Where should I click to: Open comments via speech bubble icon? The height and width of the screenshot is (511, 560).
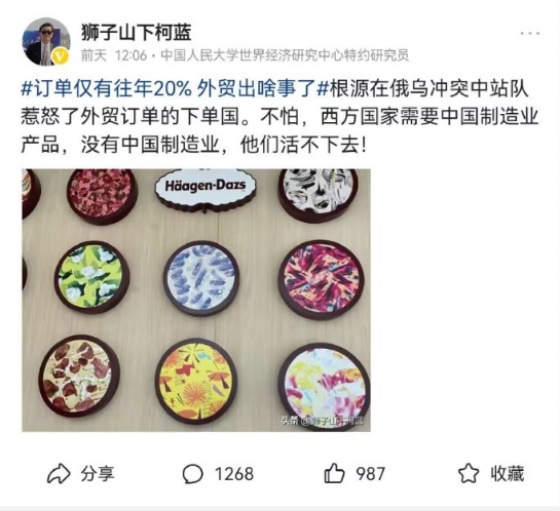(x=193, y=474)
